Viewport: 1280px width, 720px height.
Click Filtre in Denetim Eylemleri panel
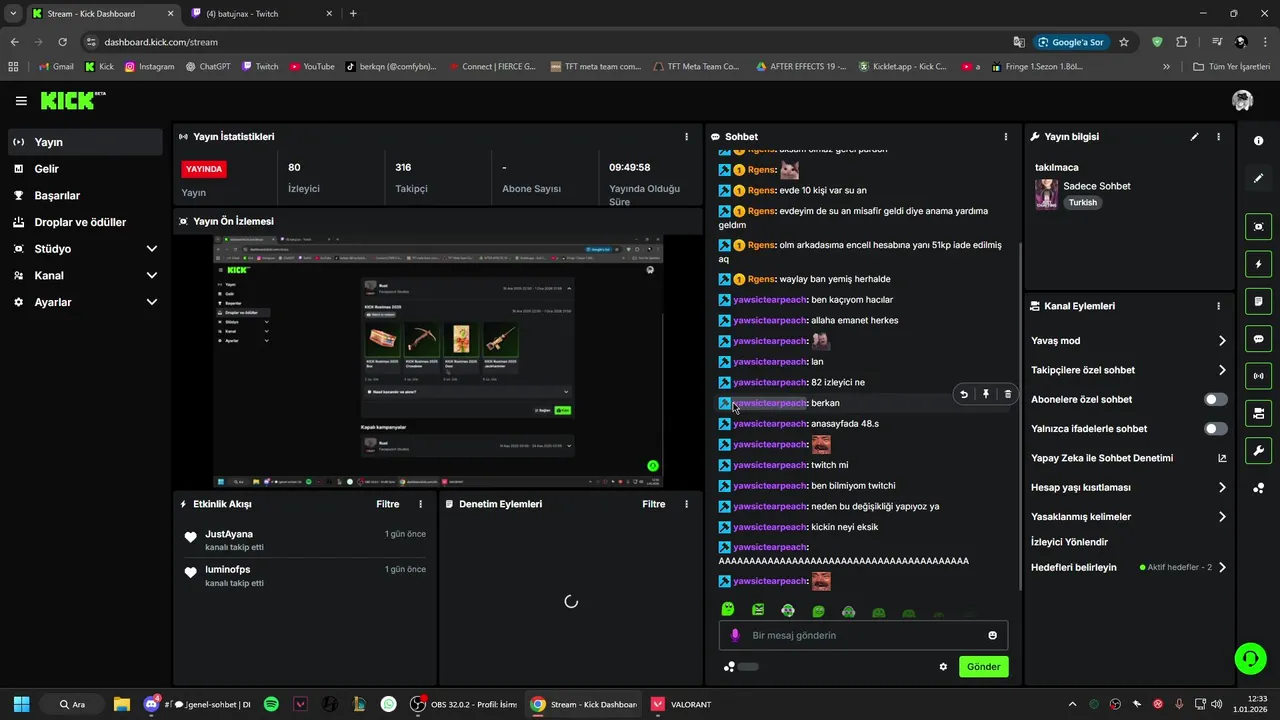[654, 504]
